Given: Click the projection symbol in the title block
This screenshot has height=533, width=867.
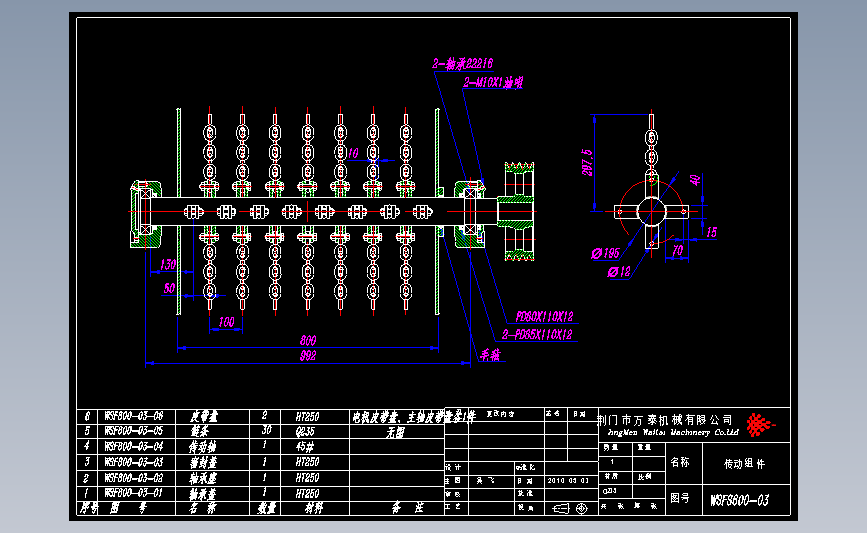Looking at the screenshot, I should 570,508.
